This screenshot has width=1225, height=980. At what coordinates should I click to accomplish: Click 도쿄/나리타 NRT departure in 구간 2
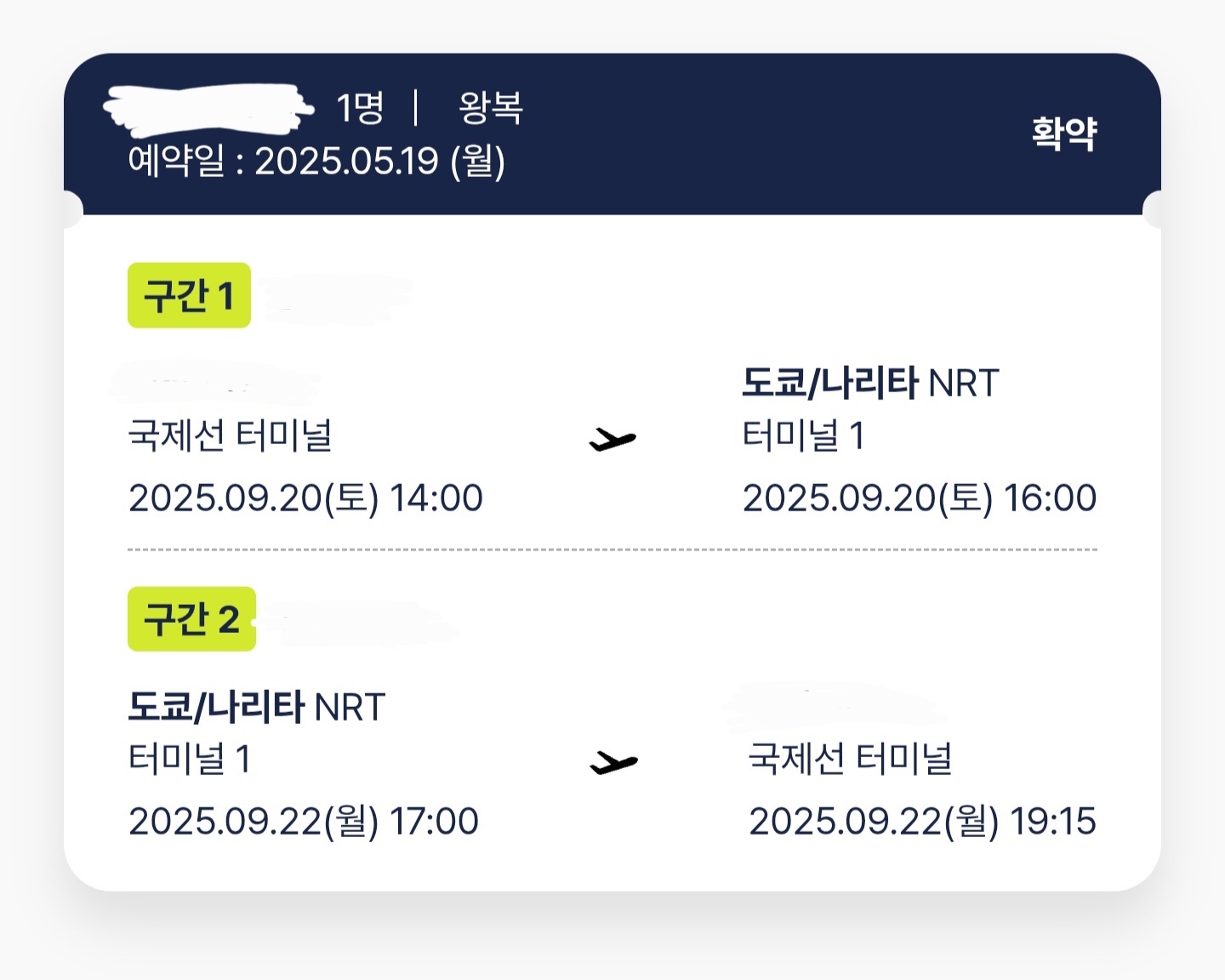257,706
